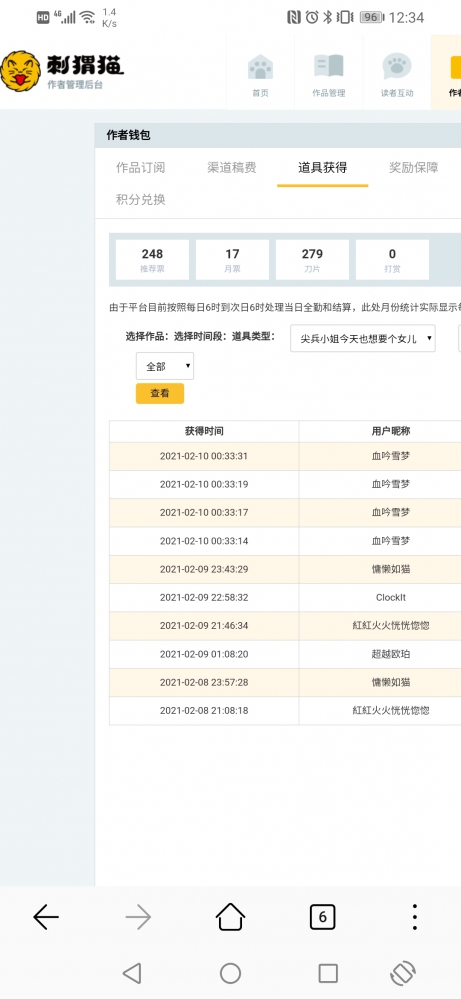
Task: Open the 首页 home paw icon
Action: [260, 67]
